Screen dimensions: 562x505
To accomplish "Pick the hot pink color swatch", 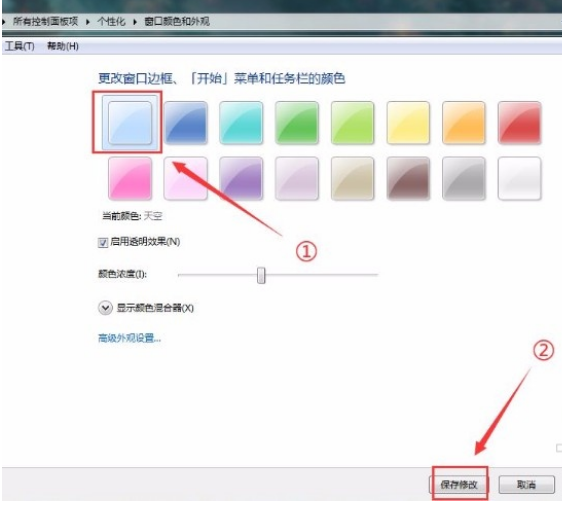I will pyautogui.click(x=130, y=178).
